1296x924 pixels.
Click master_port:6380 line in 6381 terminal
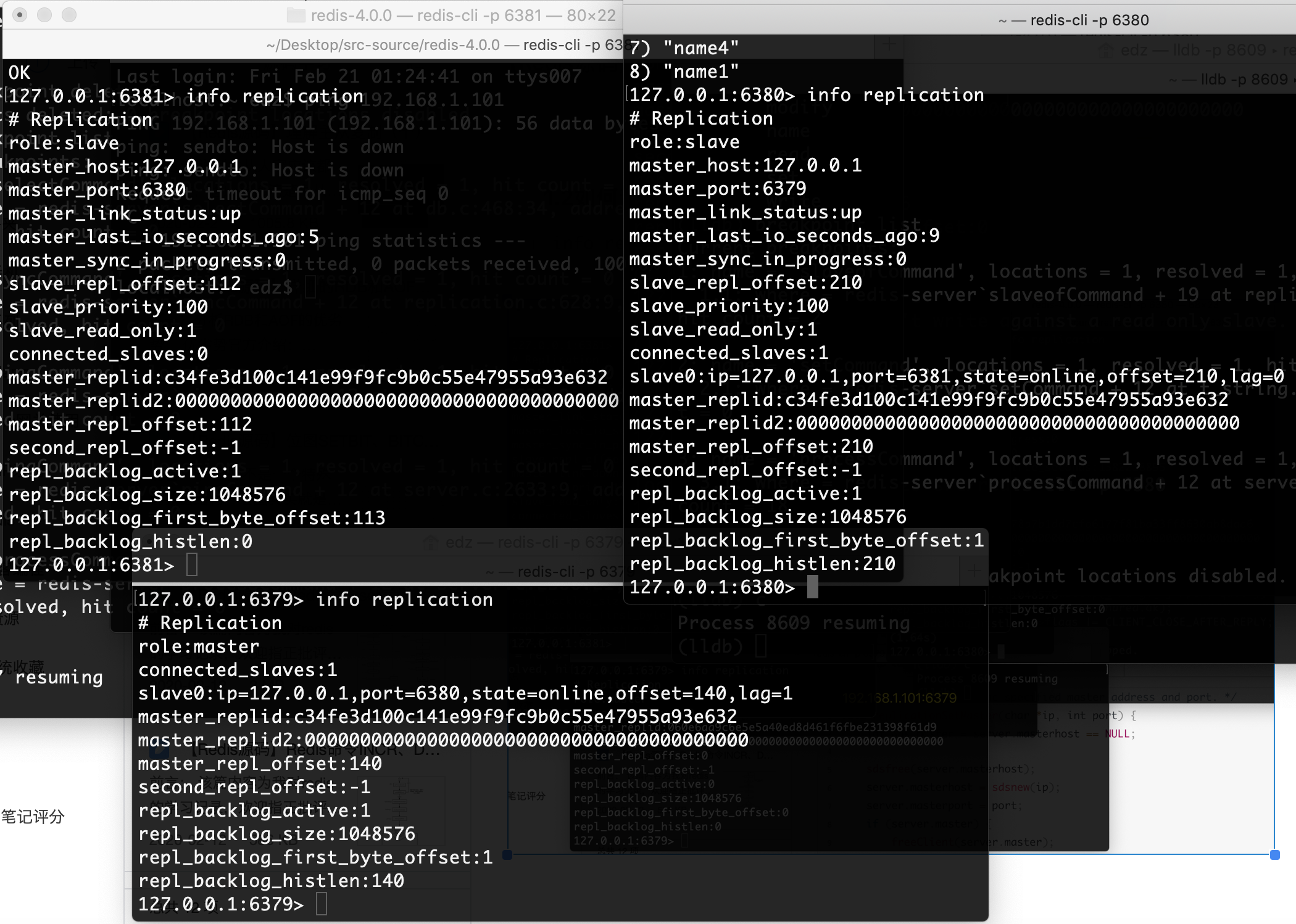pos(97,190)
